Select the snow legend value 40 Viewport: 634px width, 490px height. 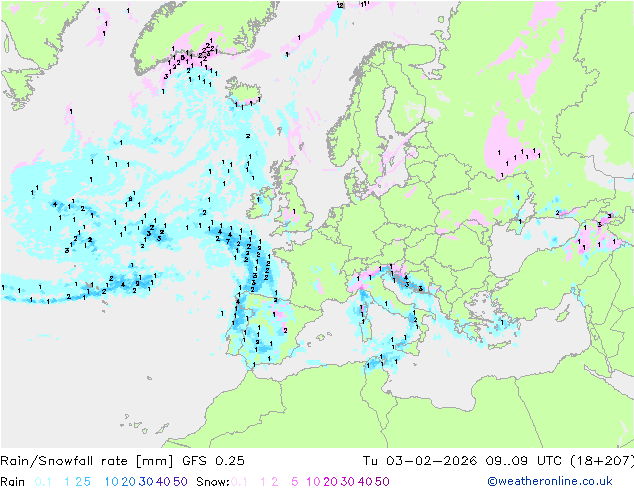pos(365,482)
